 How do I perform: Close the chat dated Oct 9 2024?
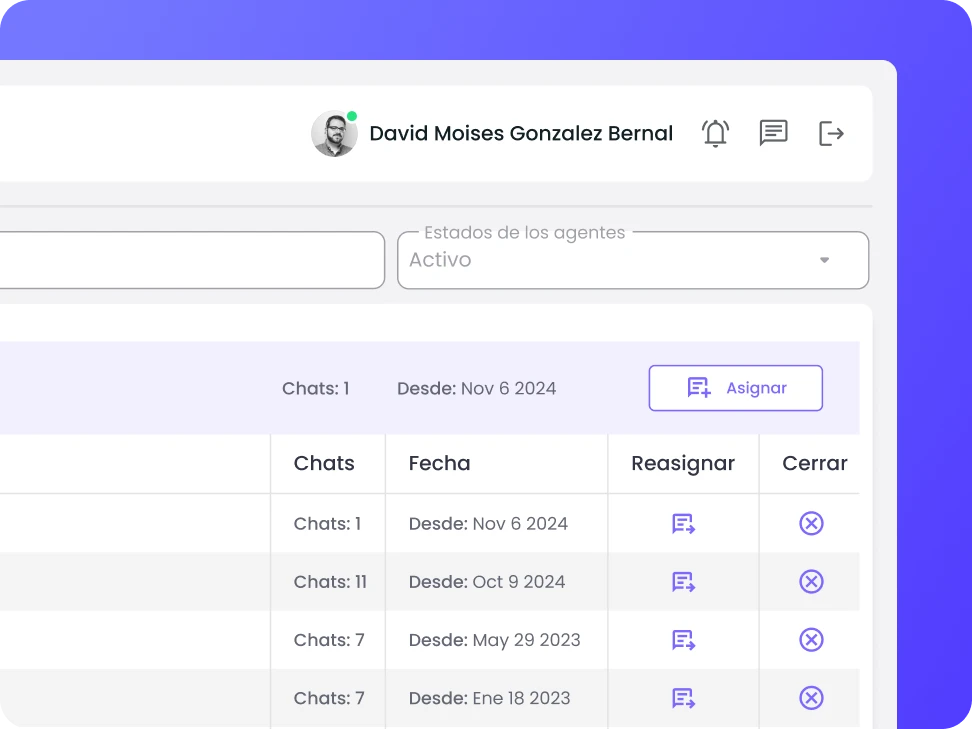click(x=811, y=581)
